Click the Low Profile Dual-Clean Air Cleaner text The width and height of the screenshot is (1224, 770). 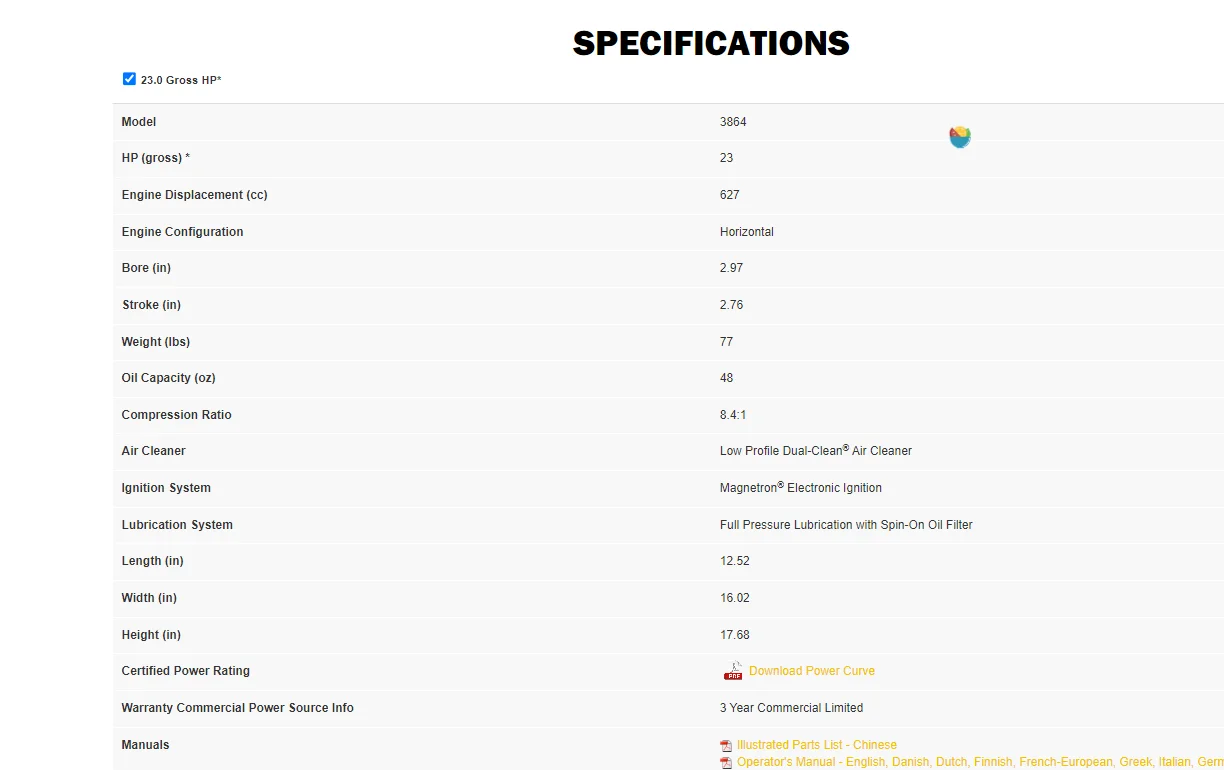(816, 451)
